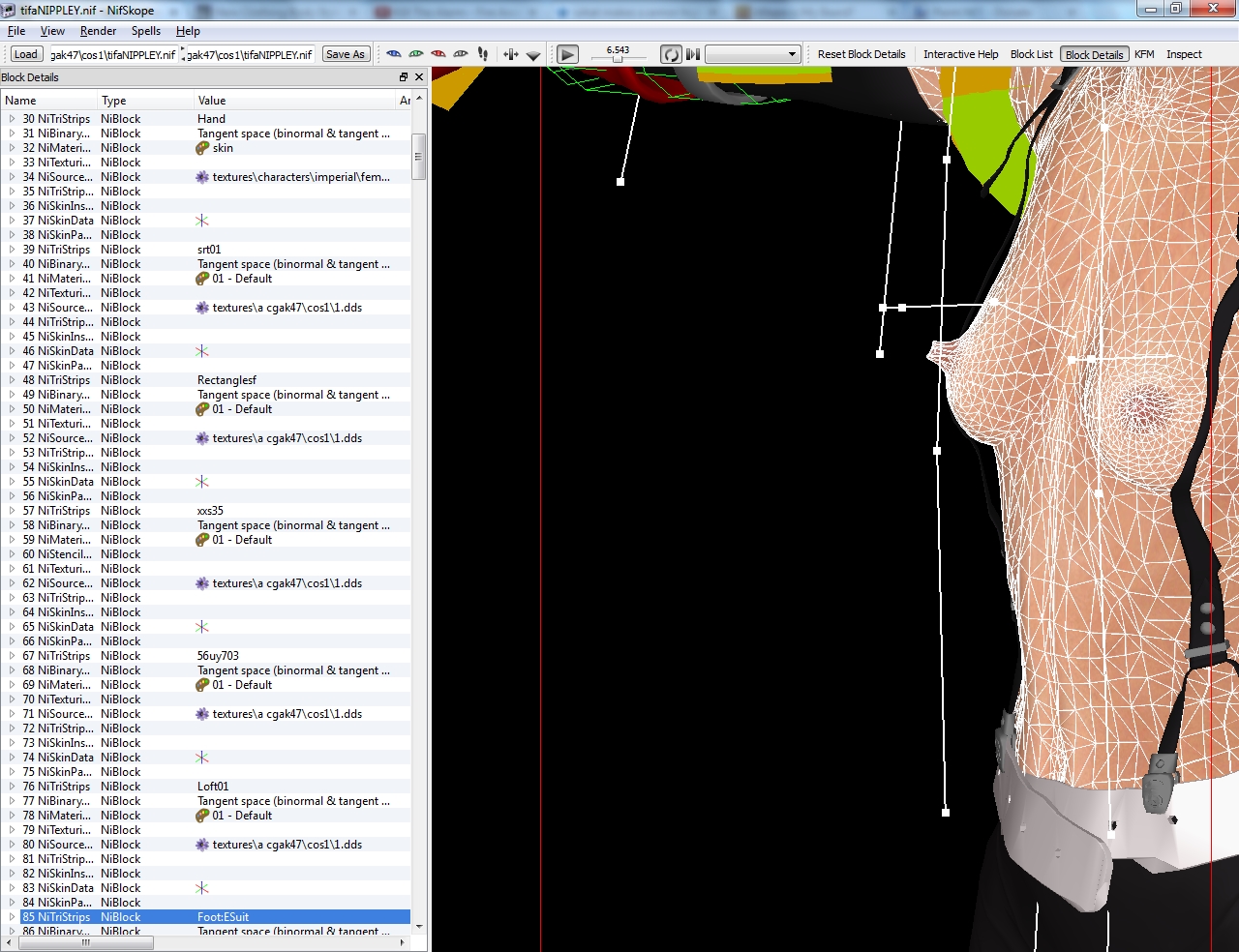
Task: Click texture icon in row 34 NiSource
Action: point(202,177)
